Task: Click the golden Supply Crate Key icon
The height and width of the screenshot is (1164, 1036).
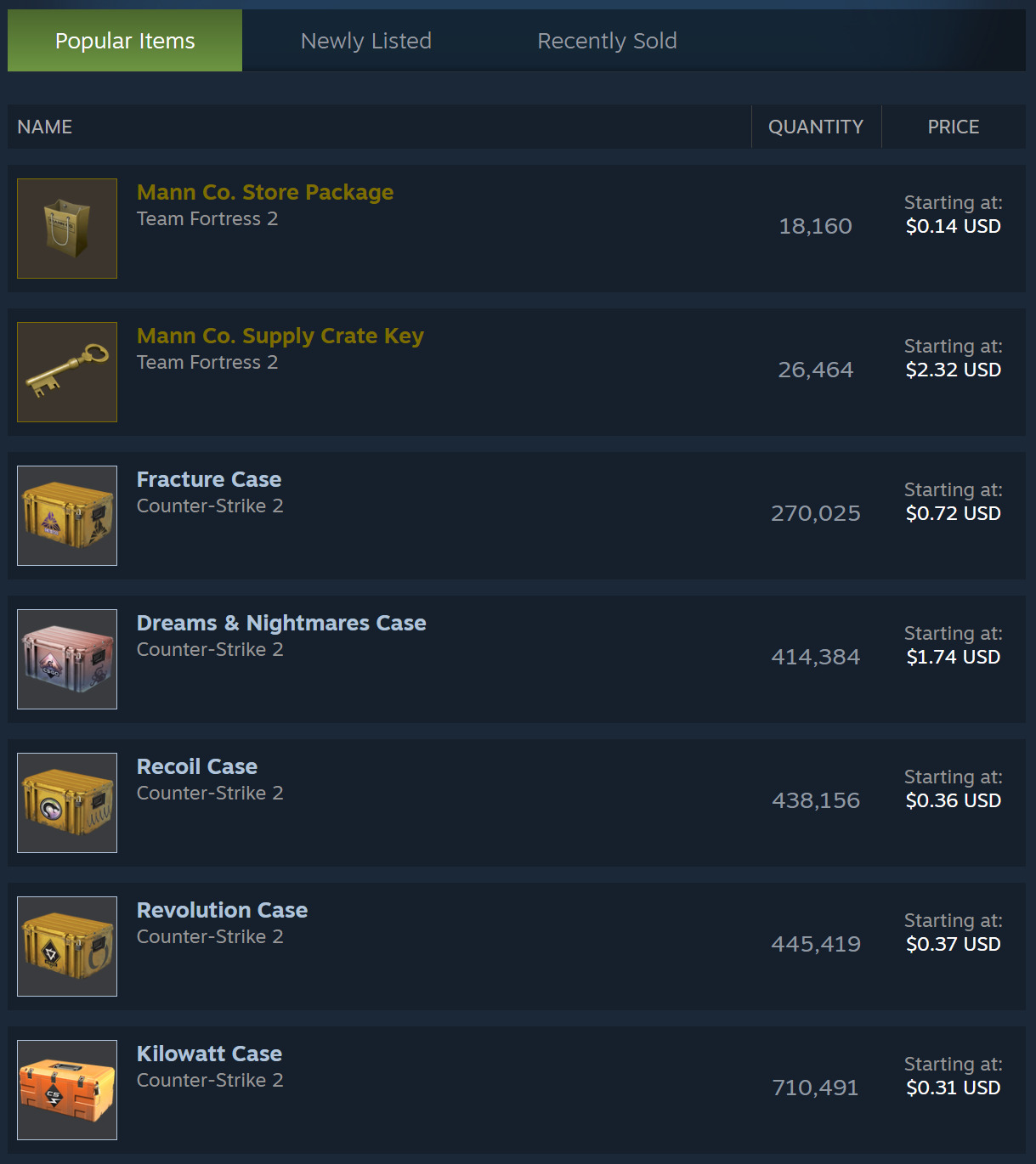Action: coord(67,372)
